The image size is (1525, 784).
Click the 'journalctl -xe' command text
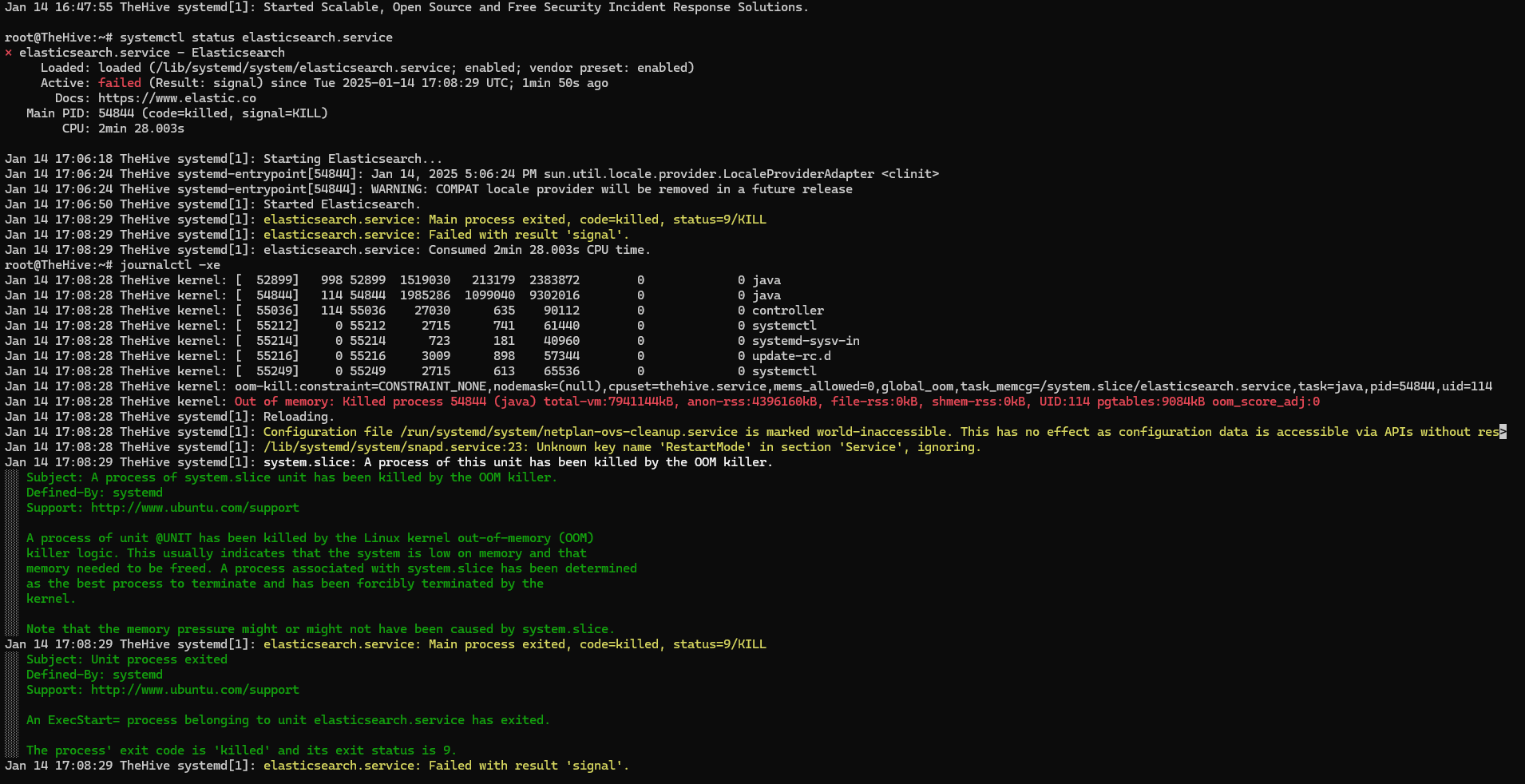tap(170, 265)
